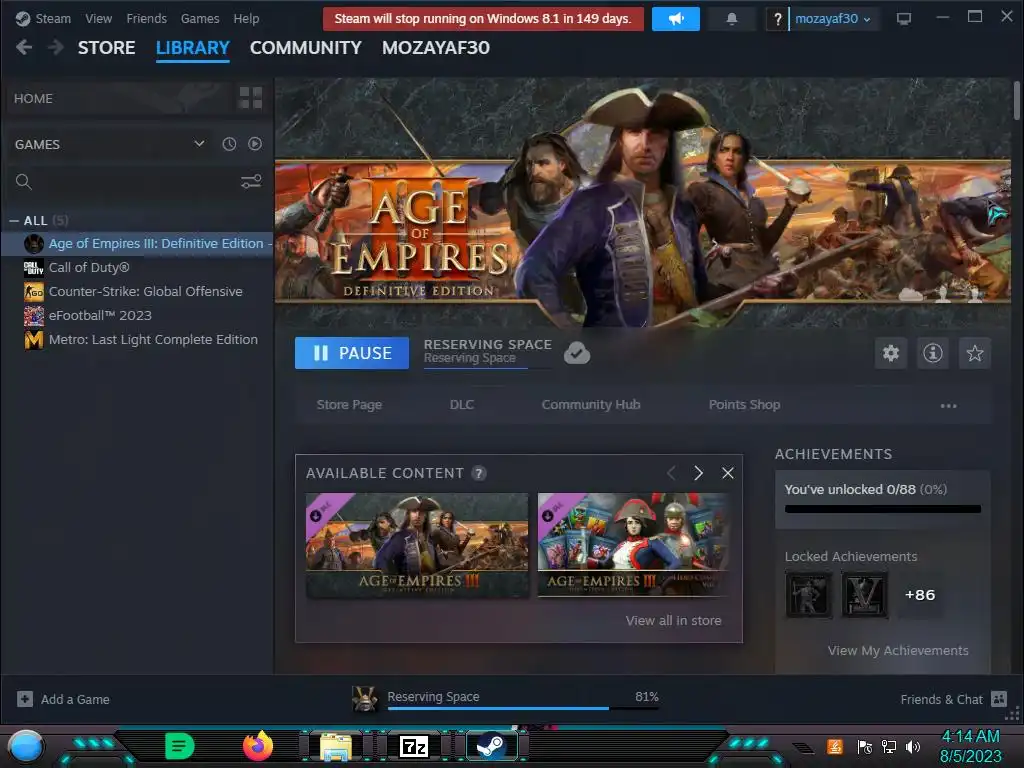Show next available content with right chevron
Viewport: 1024px width, 768px height.
point(698,473)
